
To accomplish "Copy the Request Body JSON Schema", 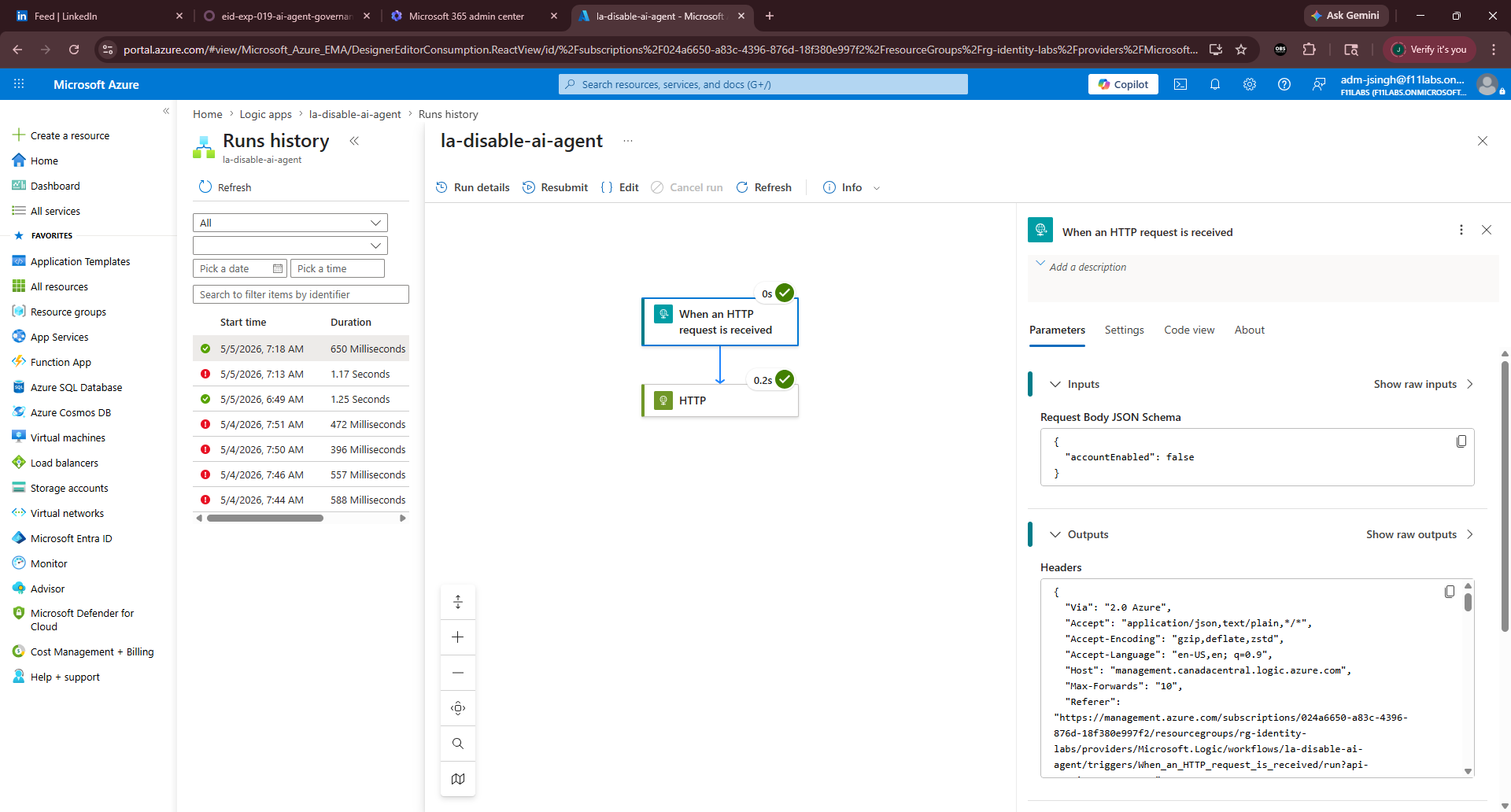I will (1461, 441).
